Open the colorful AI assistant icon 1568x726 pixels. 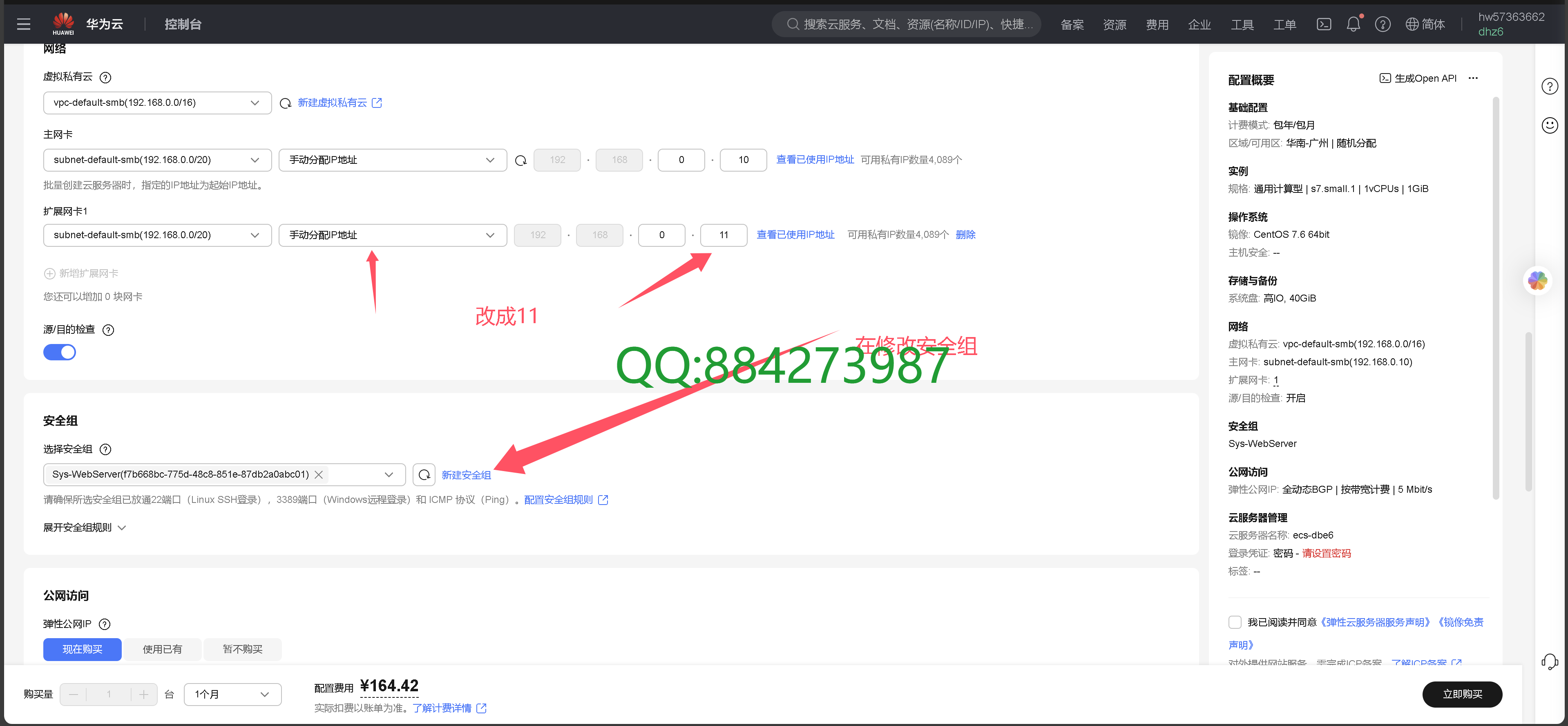point(1538,281)
